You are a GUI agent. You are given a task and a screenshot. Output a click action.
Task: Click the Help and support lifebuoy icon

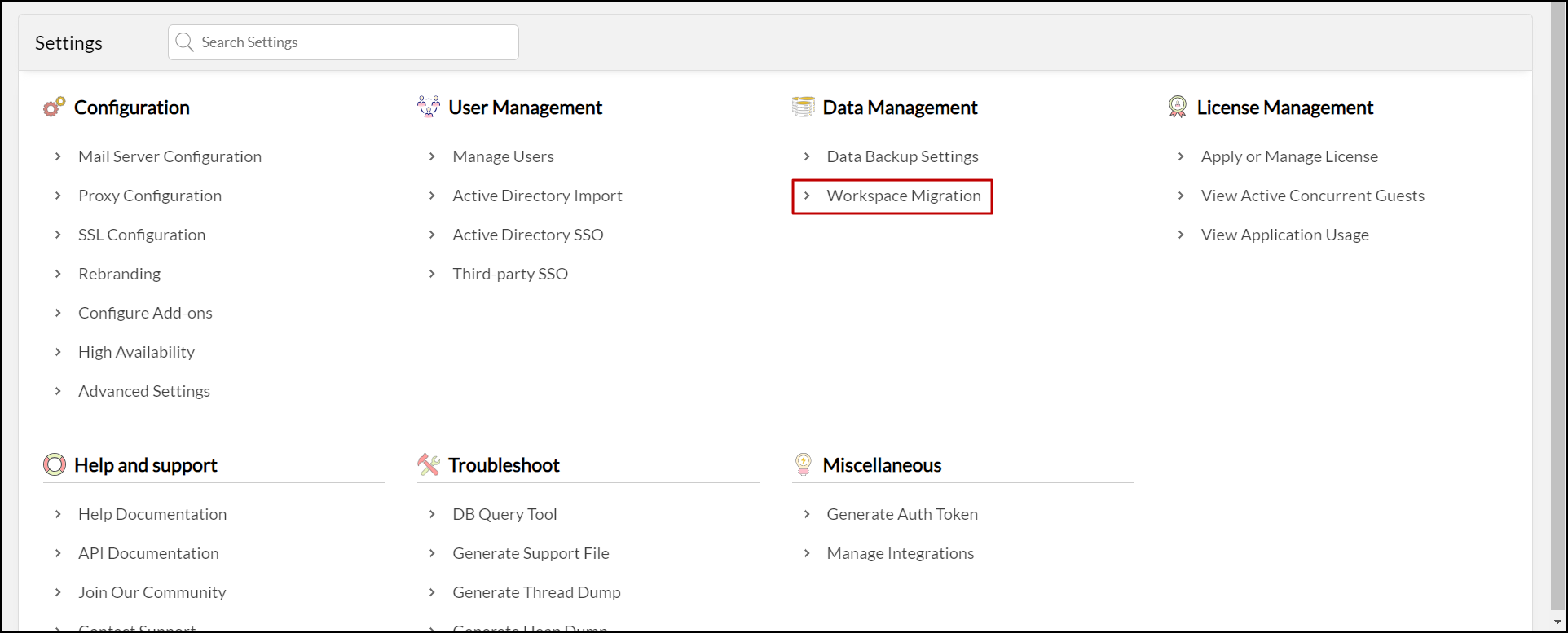pyautogui.click(x=55, y=464)
